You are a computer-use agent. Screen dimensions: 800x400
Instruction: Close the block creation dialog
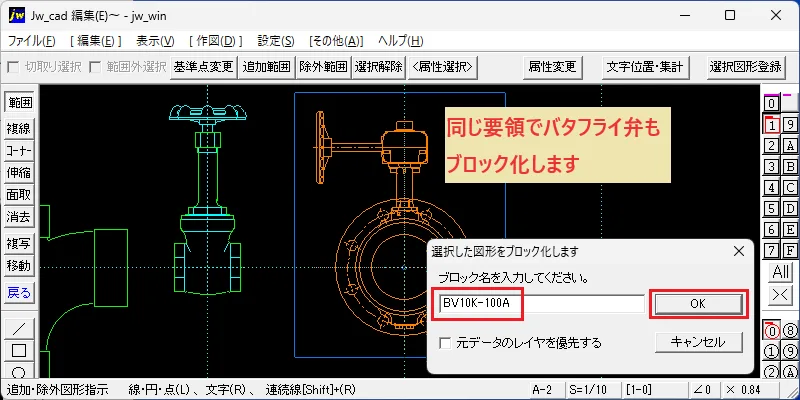click(x=738, y=251)
